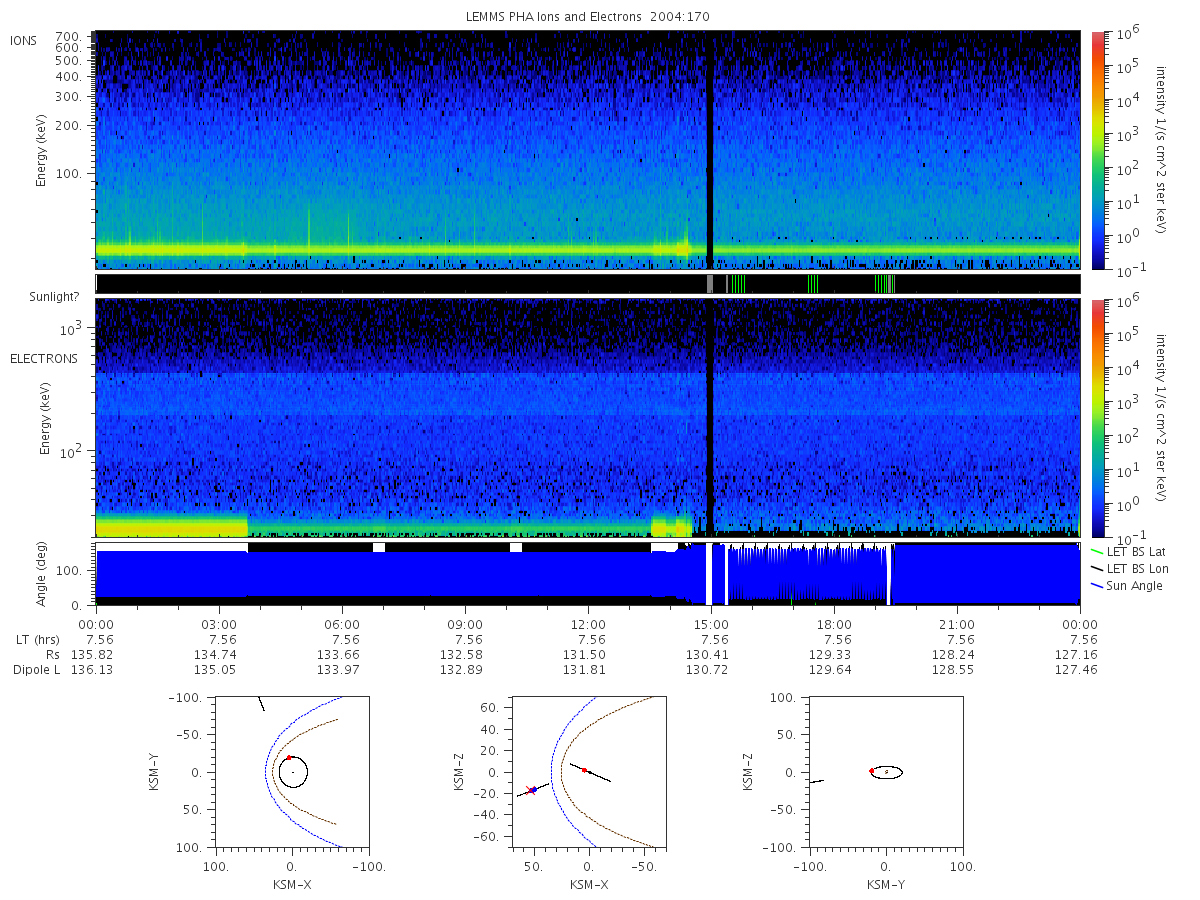Click the ion panel's Energy (keV) axis label
The height and width of the screenshot is (900, 1200).
click(x=42, y=150)
